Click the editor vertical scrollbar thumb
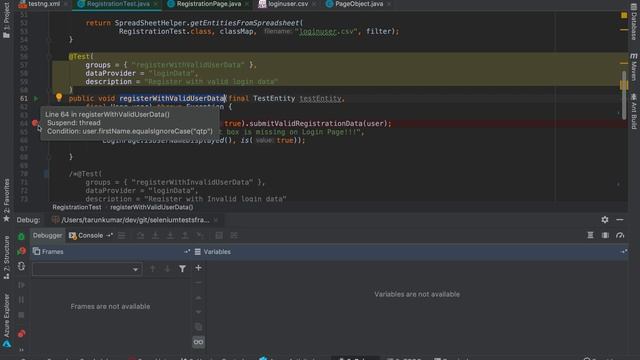Viewport: 640px width, 360px height. click(624, 96)
